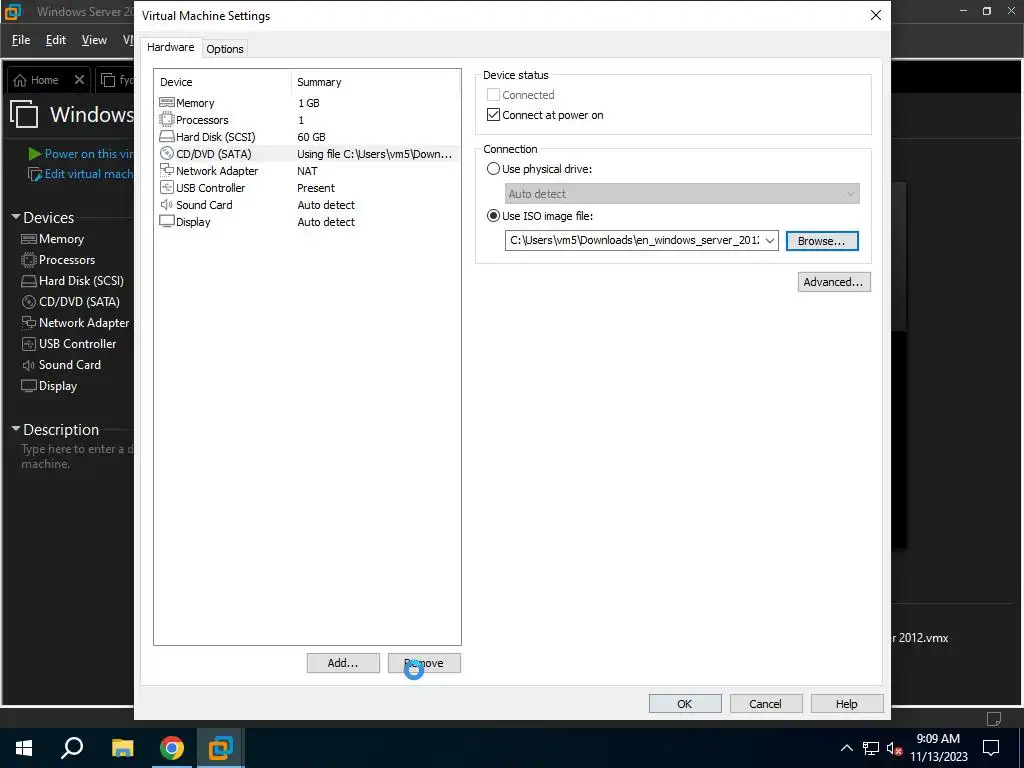This screenshot has width=1024, height=768.
Task: Click the Add... hardware button
Action: 343,663
